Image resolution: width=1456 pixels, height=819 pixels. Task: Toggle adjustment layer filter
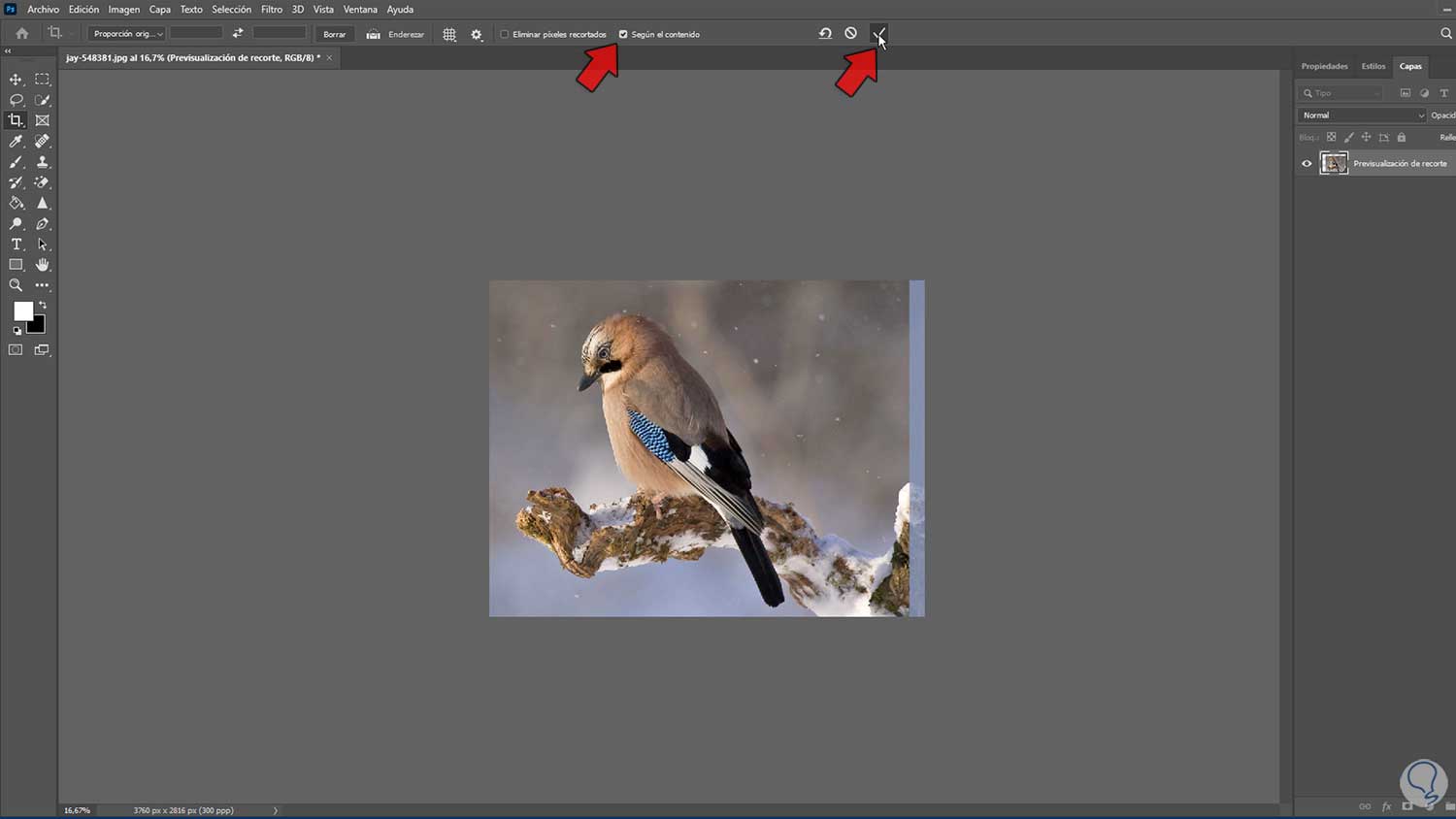tap(1424, 93)
